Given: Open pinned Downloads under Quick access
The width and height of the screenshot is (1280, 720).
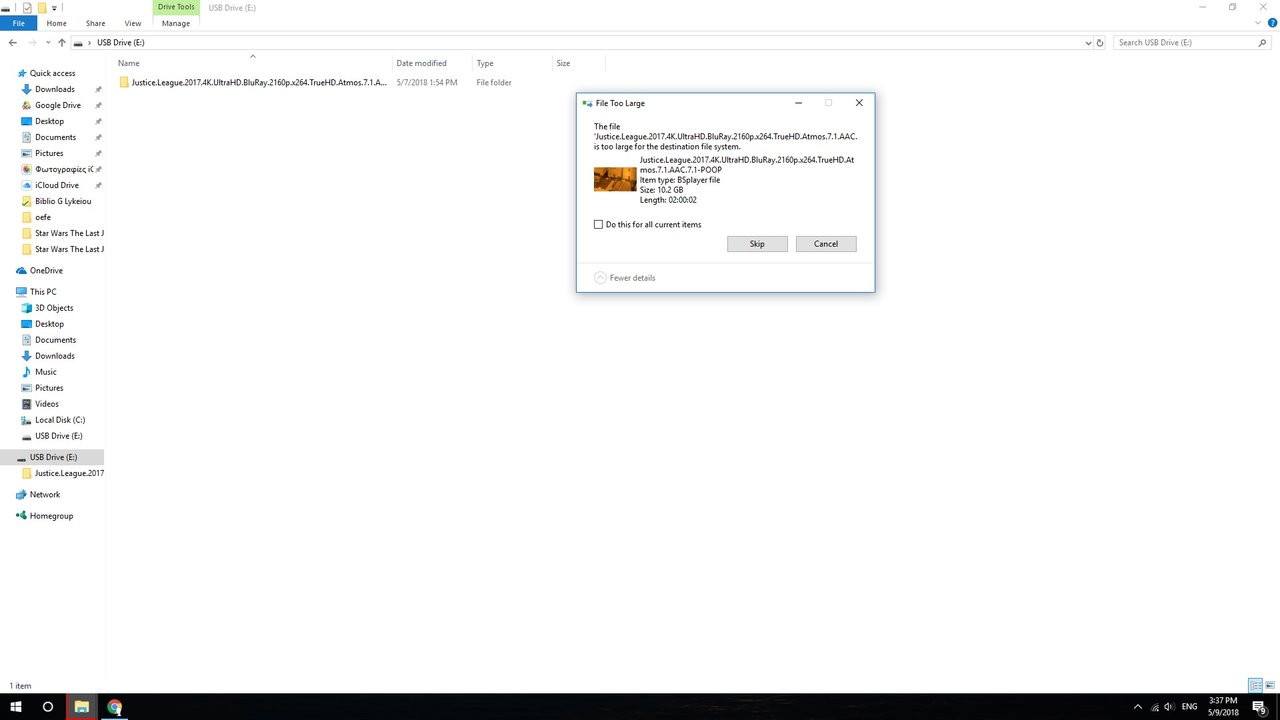Looking at the screenshot, I should (x=55, y=89).
